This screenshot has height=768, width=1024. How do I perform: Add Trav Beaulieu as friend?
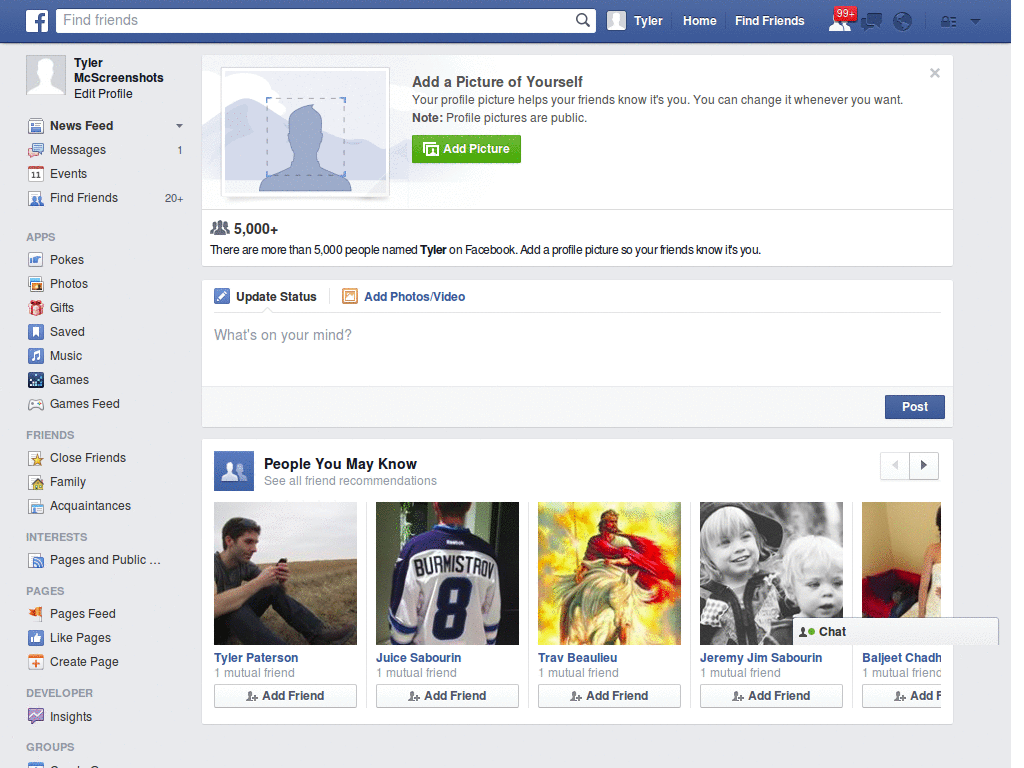pos(609,696)
